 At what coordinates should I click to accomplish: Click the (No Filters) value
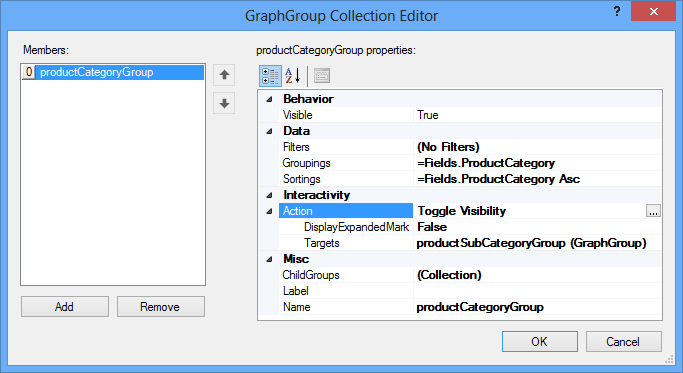448,147
